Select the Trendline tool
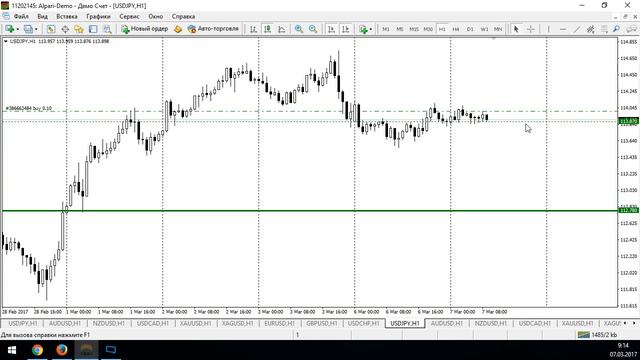 577,29
